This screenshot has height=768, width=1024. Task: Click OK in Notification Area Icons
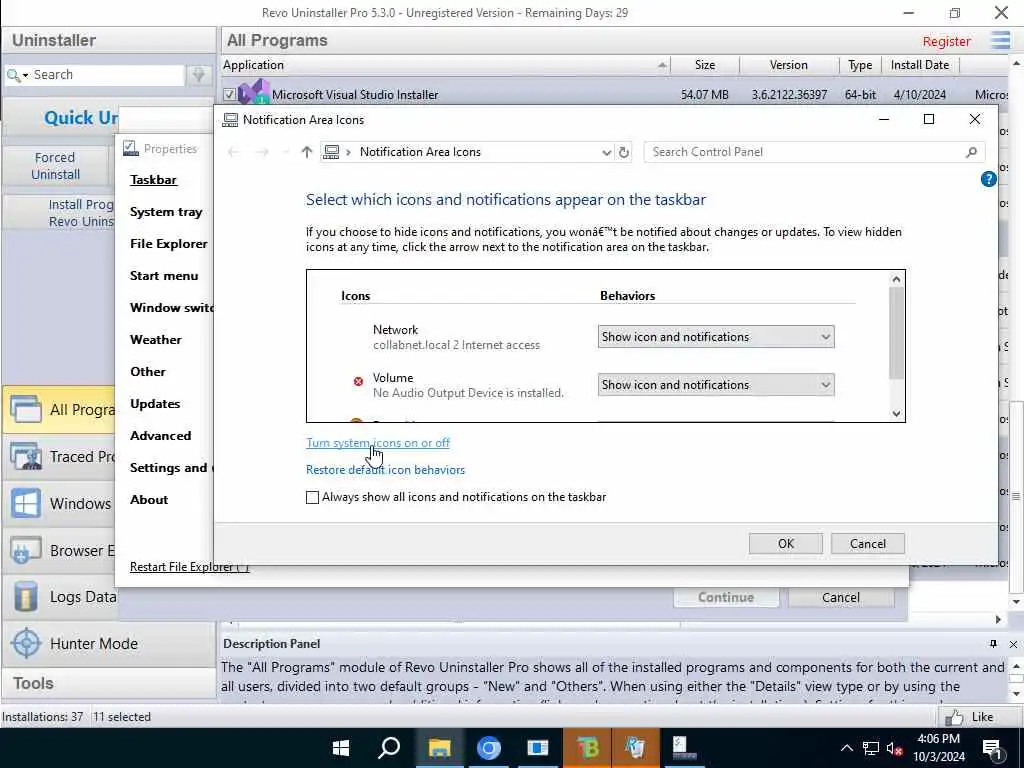(x=786, y=544)
